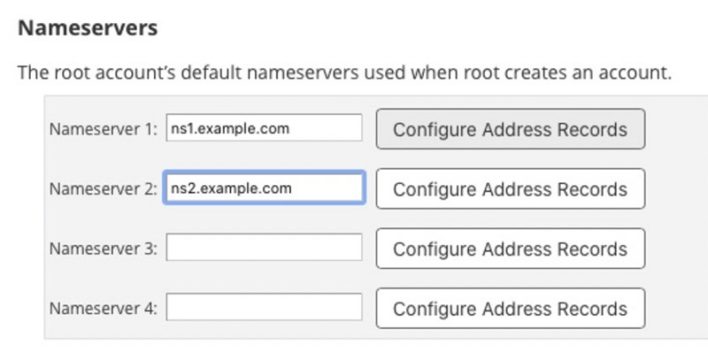
Task: Open Configure Address Records for Nameserver 2
Action: pyautogui.click(x=510, y=189)
